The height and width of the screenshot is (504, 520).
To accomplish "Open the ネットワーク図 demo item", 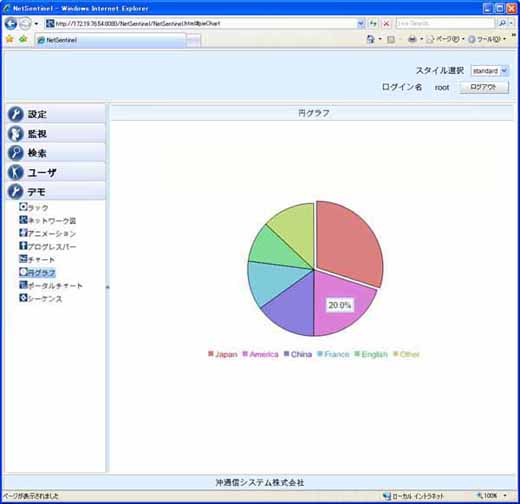I will point(48,220).
